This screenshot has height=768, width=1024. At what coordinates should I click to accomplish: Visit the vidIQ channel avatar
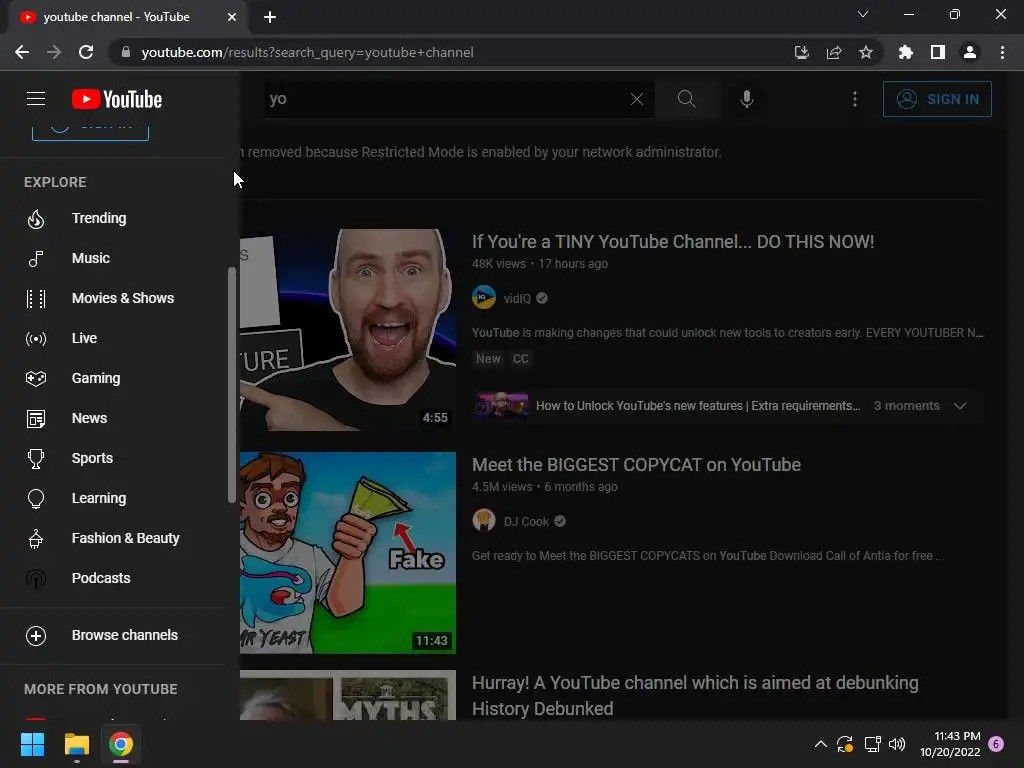(x=484, y=298)
